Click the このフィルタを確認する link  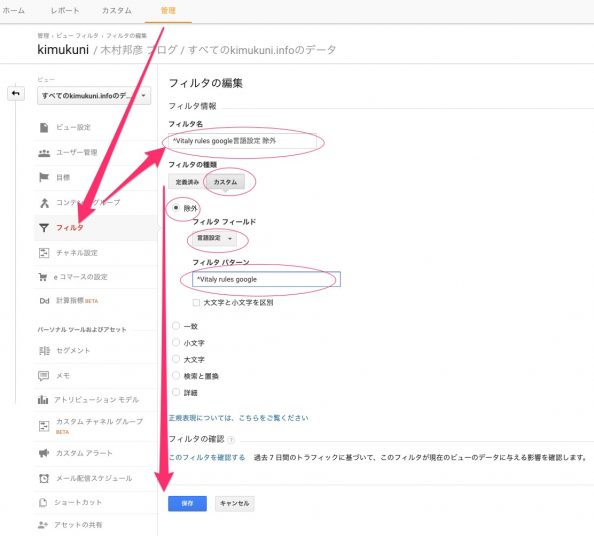[207, 457]
